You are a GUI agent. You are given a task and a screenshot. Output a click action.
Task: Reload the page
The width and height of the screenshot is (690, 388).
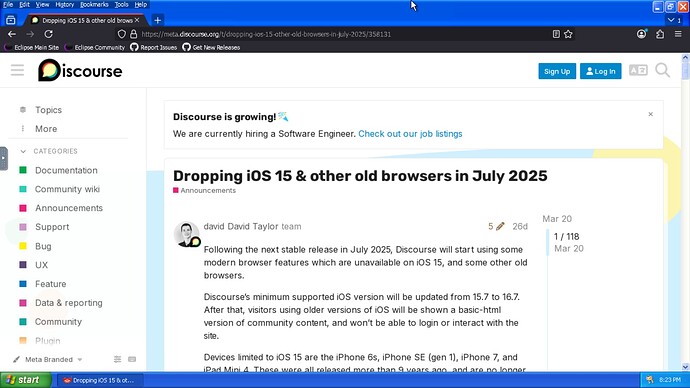pyautogui.click(x=48, y=34)
